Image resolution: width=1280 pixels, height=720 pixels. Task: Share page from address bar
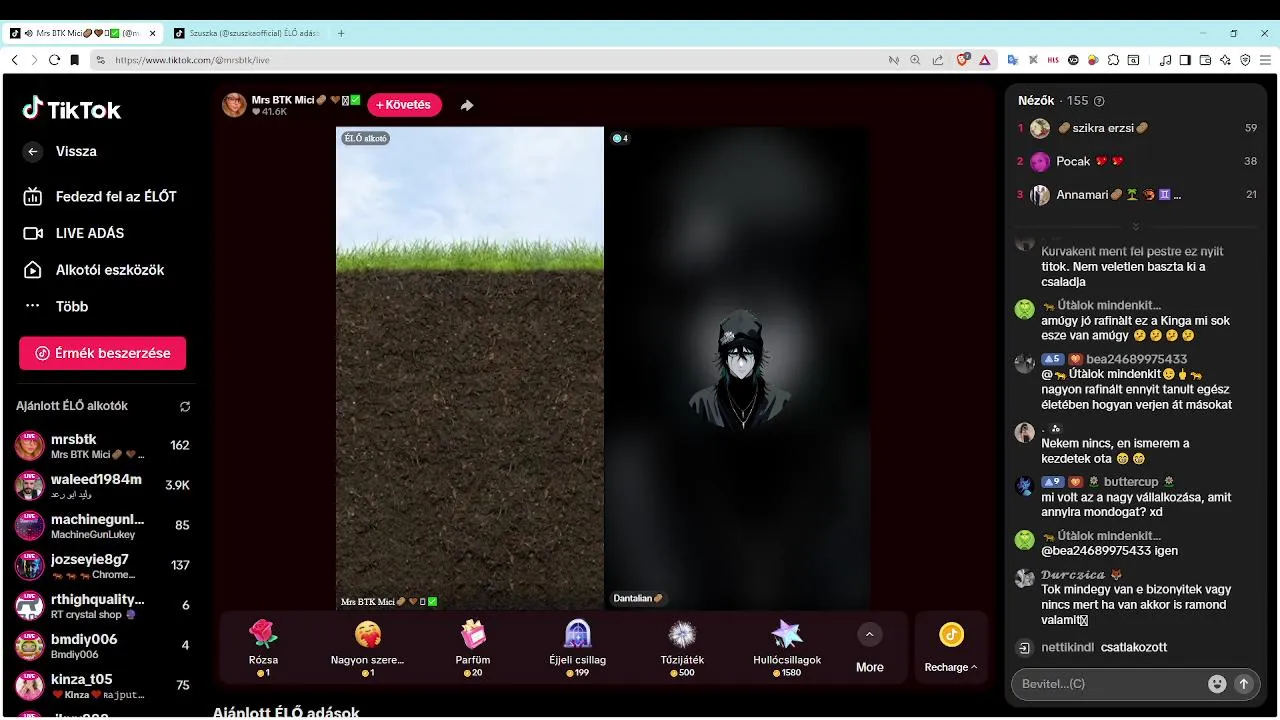point(937,60)
